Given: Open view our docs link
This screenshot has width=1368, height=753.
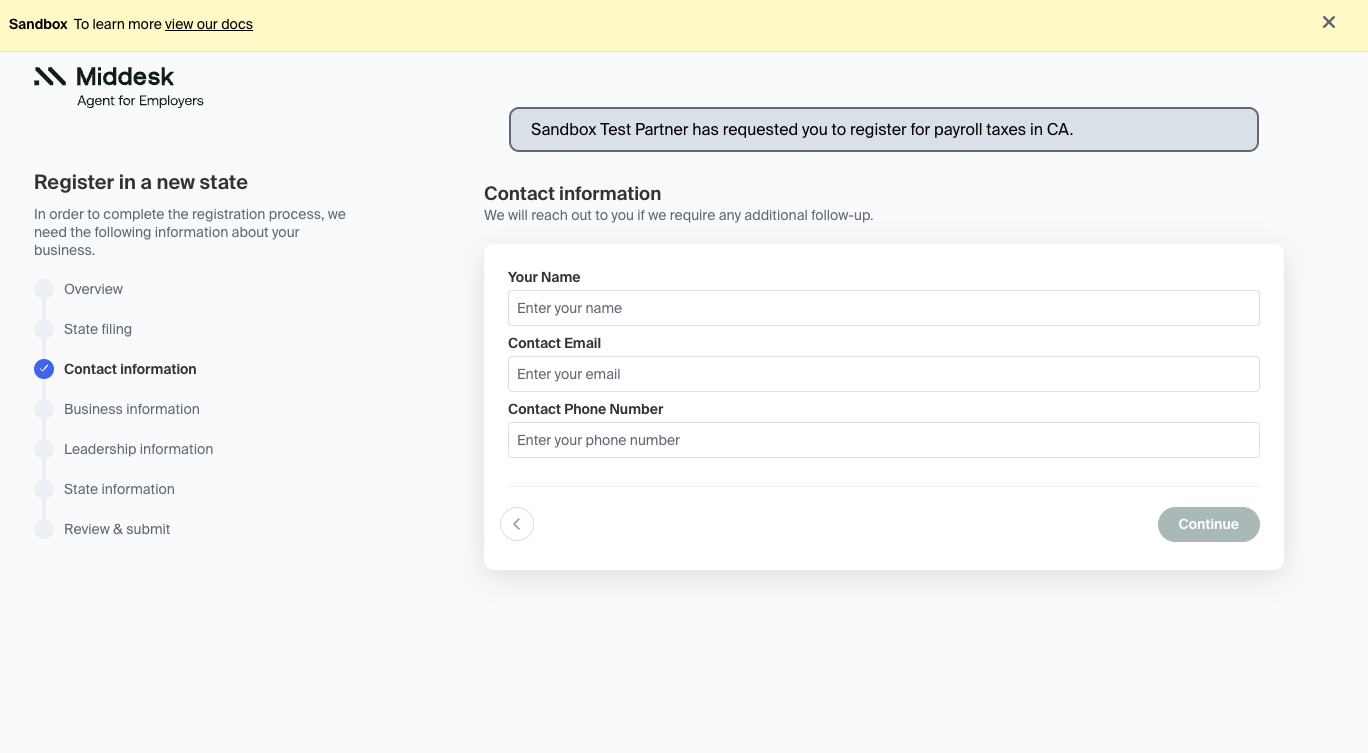Looking at the screenshot, I should pyautogui.click(x=208, y=24).
